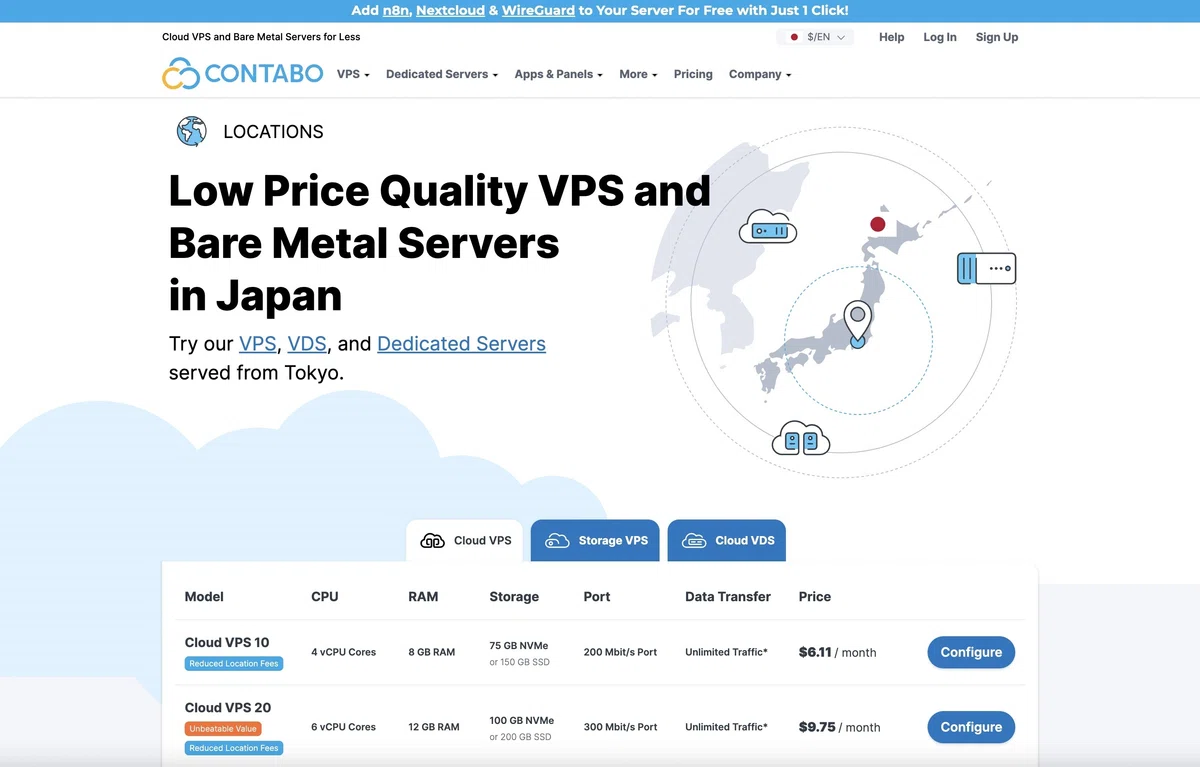Click the Storage column header
The height and width of the screenshot is (767, 1200).
coord(514,596)
